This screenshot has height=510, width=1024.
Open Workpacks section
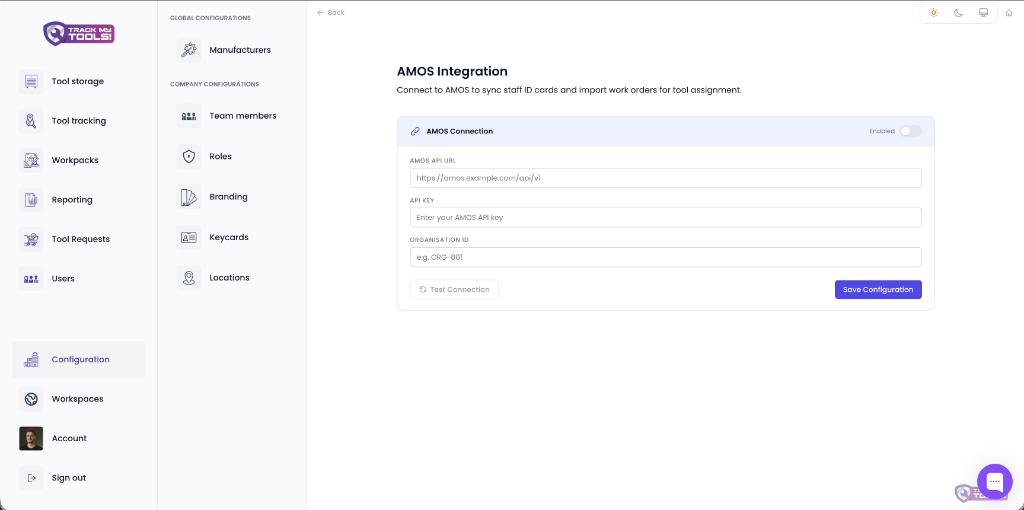75,160
